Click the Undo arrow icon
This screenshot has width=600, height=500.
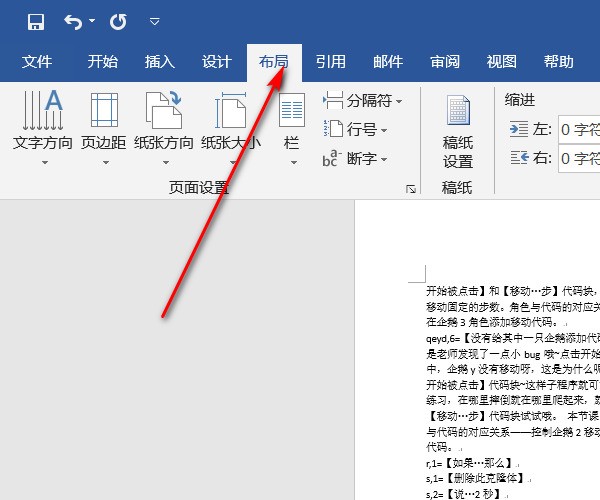pos(74,21)
